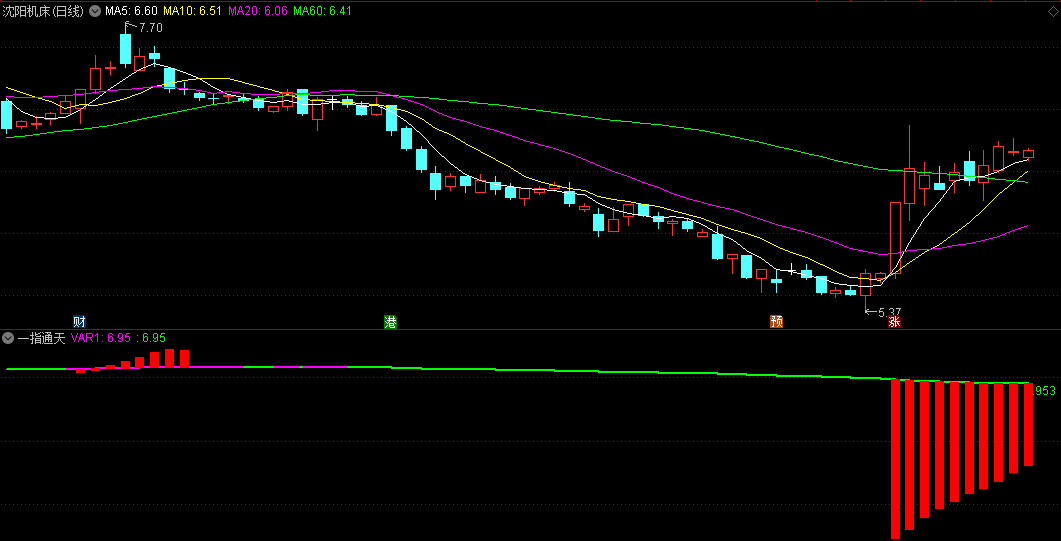Click the VAR1: 6.95 value label
Screen dimensions: 1061x541
coord(100,338)
